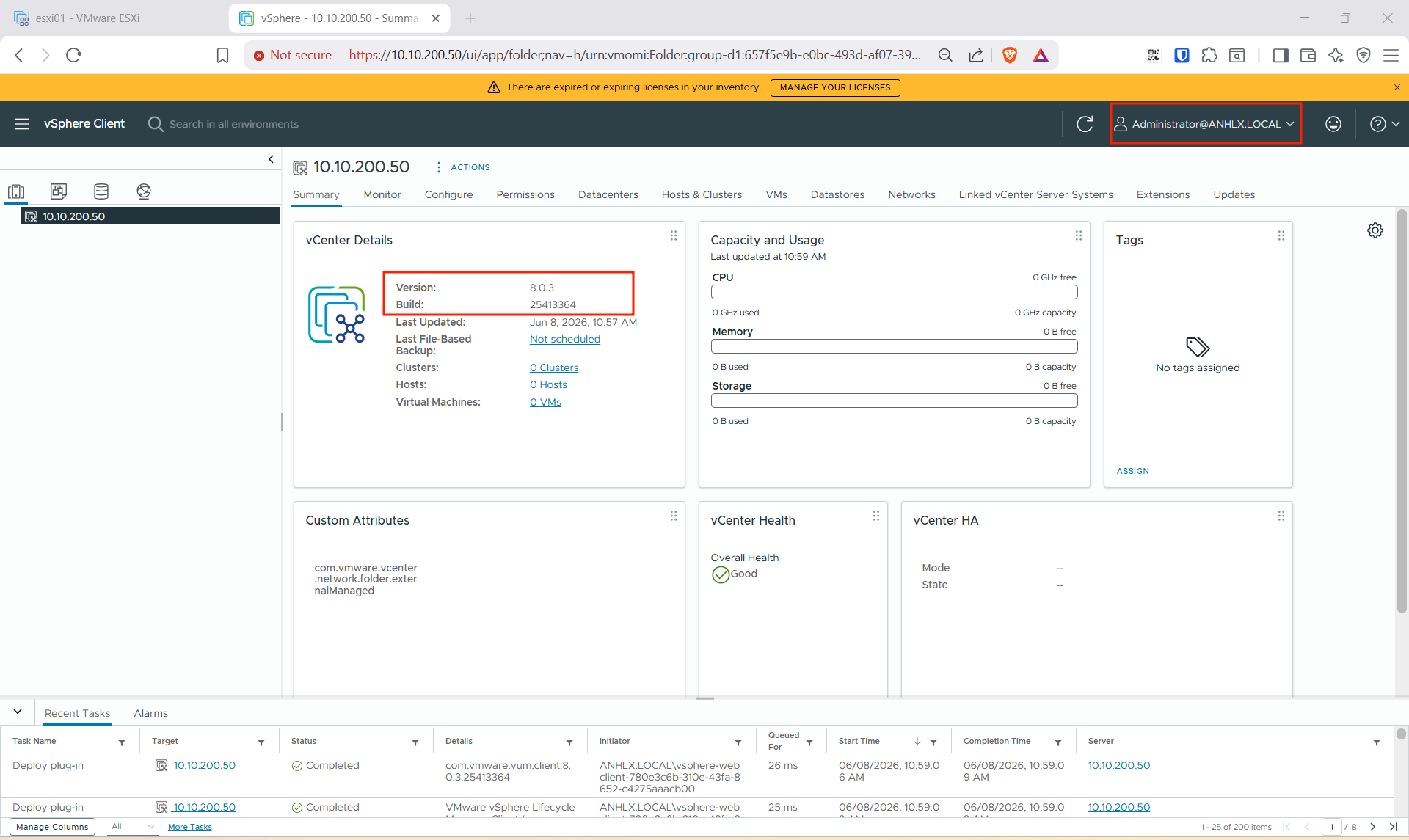The width and height of the screenshot is (1409, 840).
Task: Select 10.10.200.50 in the inventory tree
Action: pyautogui.click(x=150, y=216)
